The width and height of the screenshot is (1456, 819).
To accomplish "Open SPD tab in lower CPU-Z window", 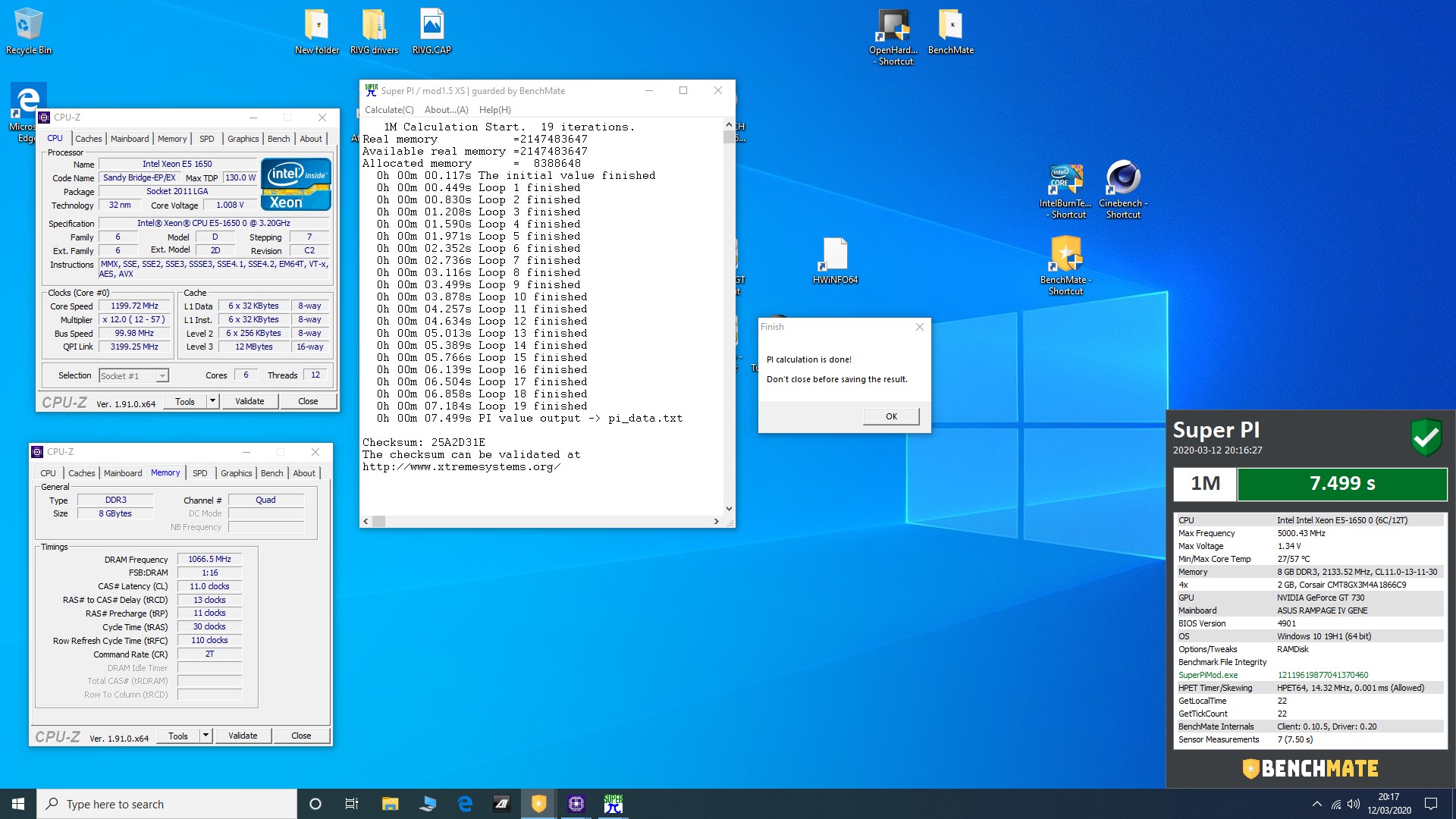I will pos(200,473).
